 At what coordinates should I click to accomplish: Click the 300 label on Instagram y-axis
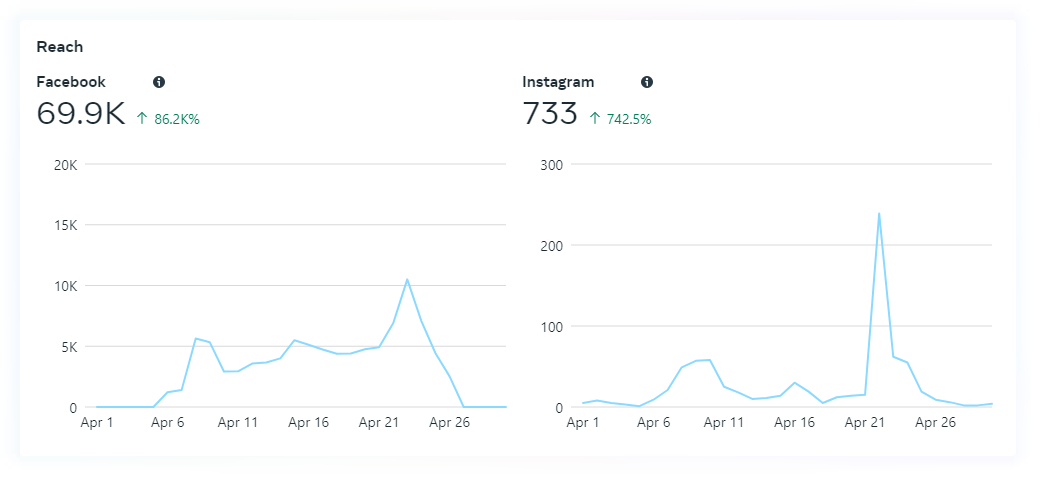pos(549,165)
